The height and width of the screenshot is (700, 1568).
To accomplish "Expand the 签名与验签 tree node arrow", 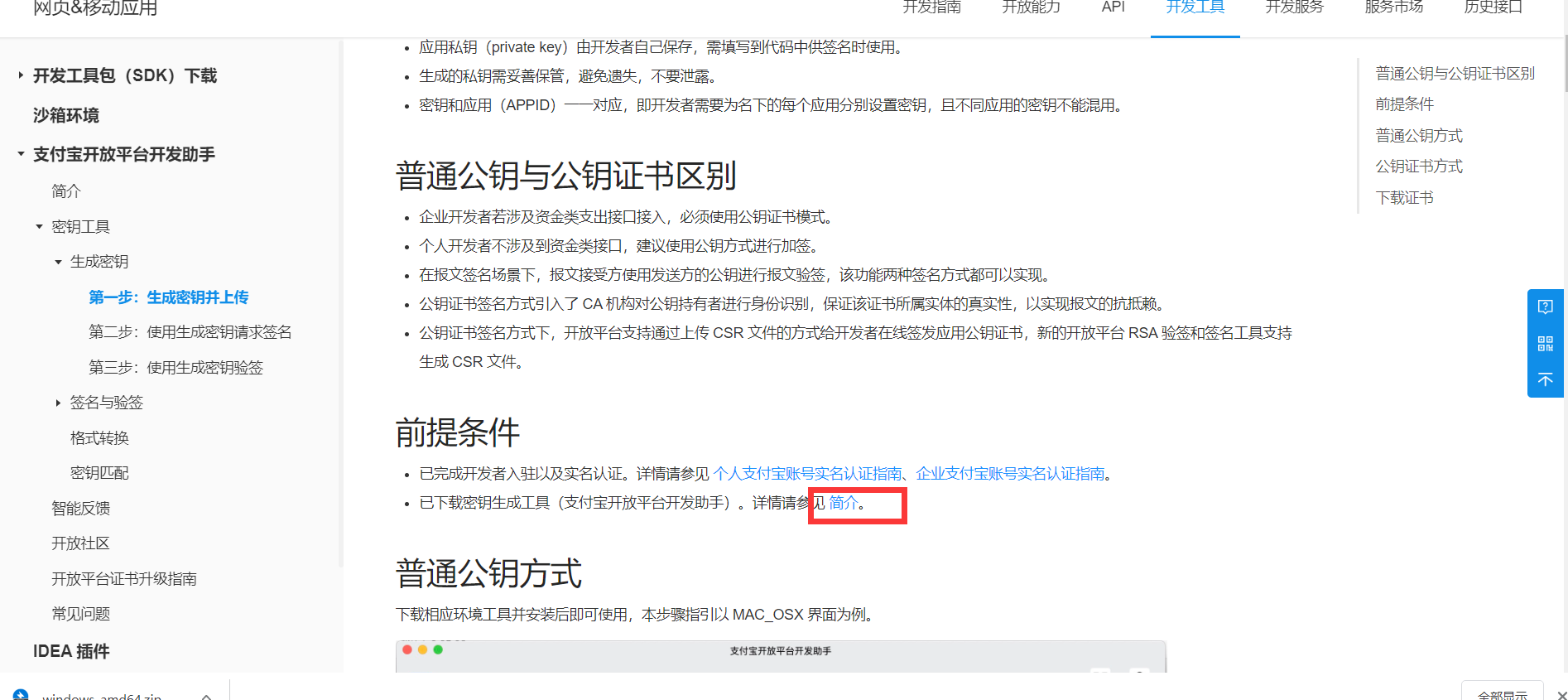I will 58,403.
